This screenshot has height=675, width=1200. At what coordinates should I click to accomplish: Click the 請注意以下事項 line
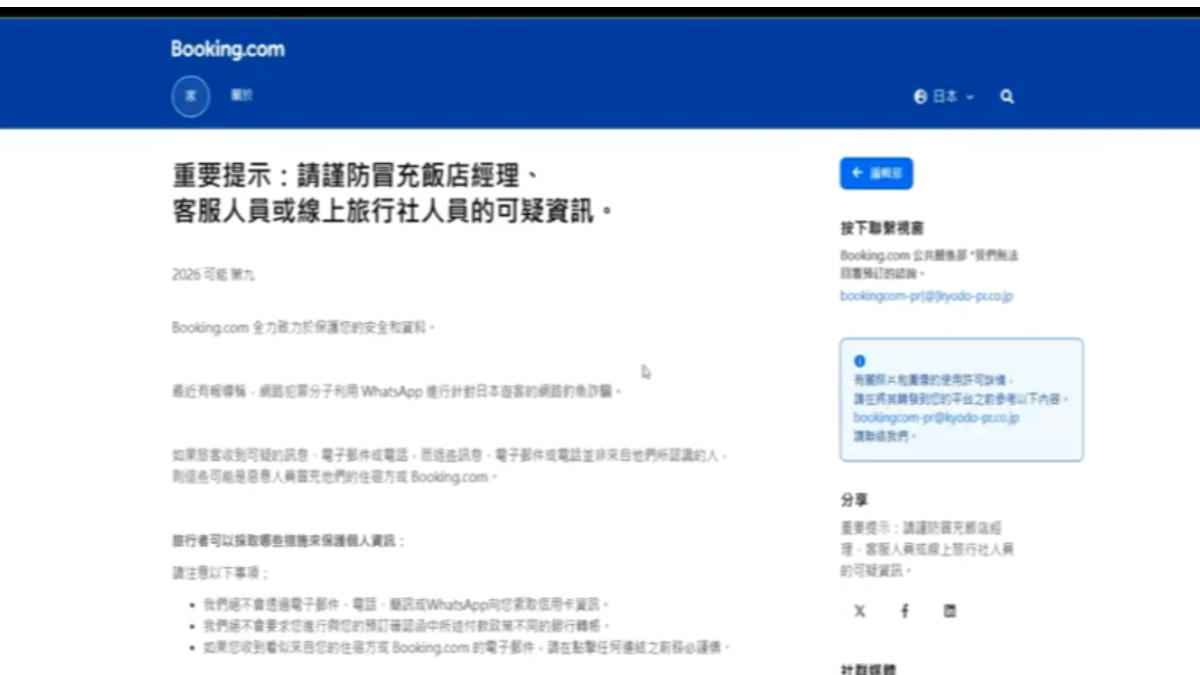point(221,573)
